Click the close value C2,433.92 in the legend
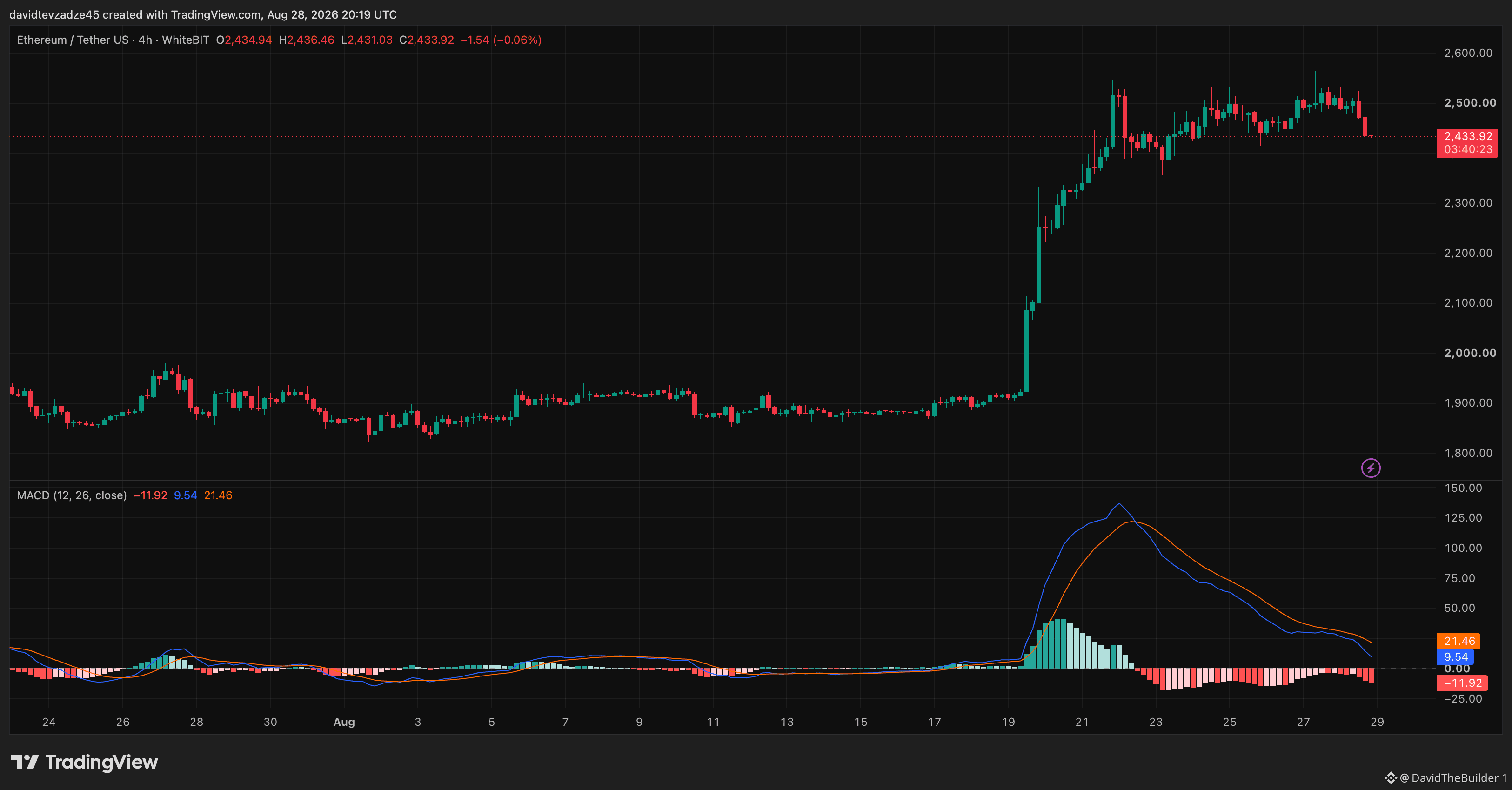 (427, 40)
